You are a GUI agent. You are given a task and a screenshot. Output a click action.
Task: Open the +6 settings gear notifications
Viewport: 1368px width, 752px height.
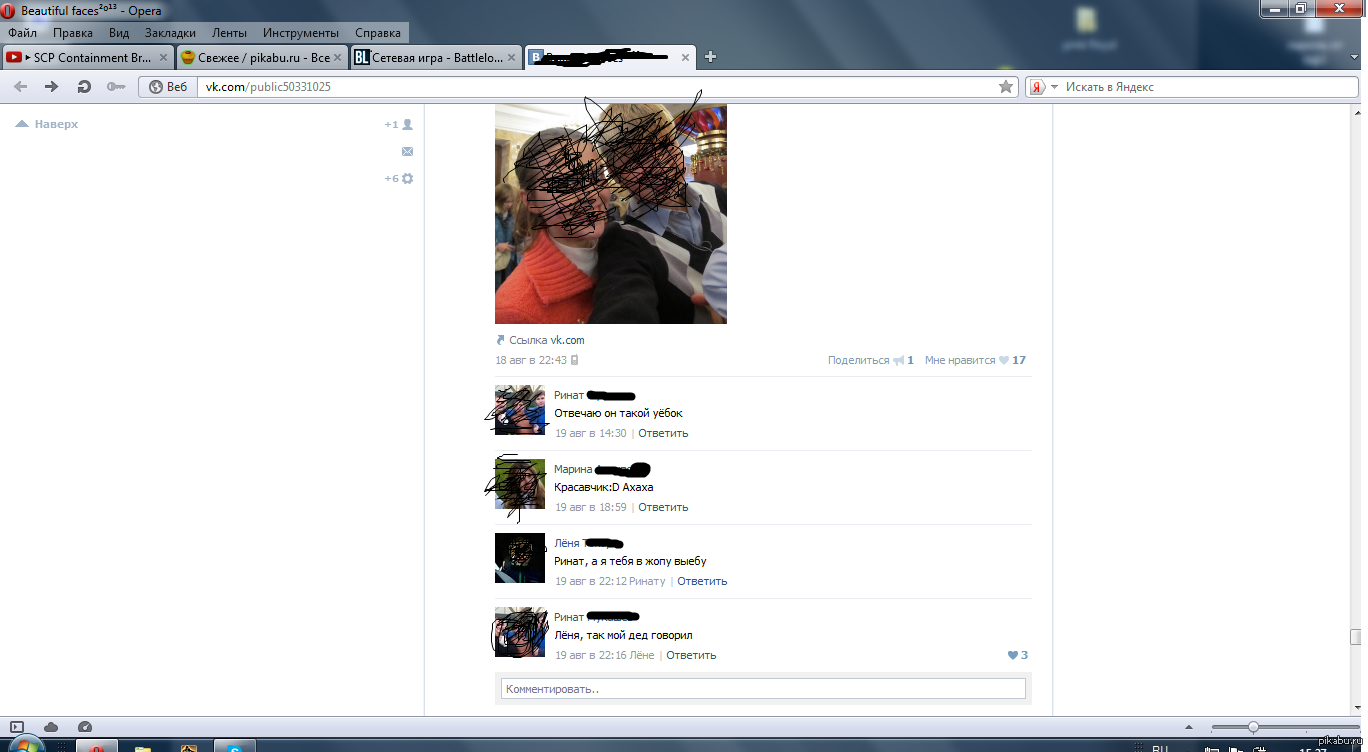(399, 179)
